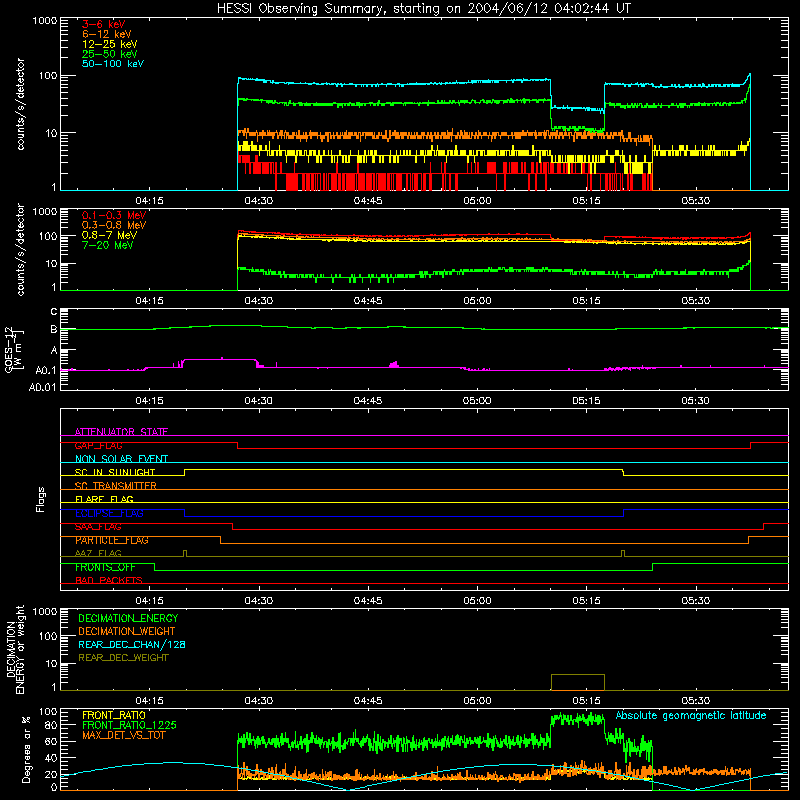Viewport: 800px width, 800px height.
Task: Click the 0.3-0.8 MeV legend label
Action: [x=114, y=225]
